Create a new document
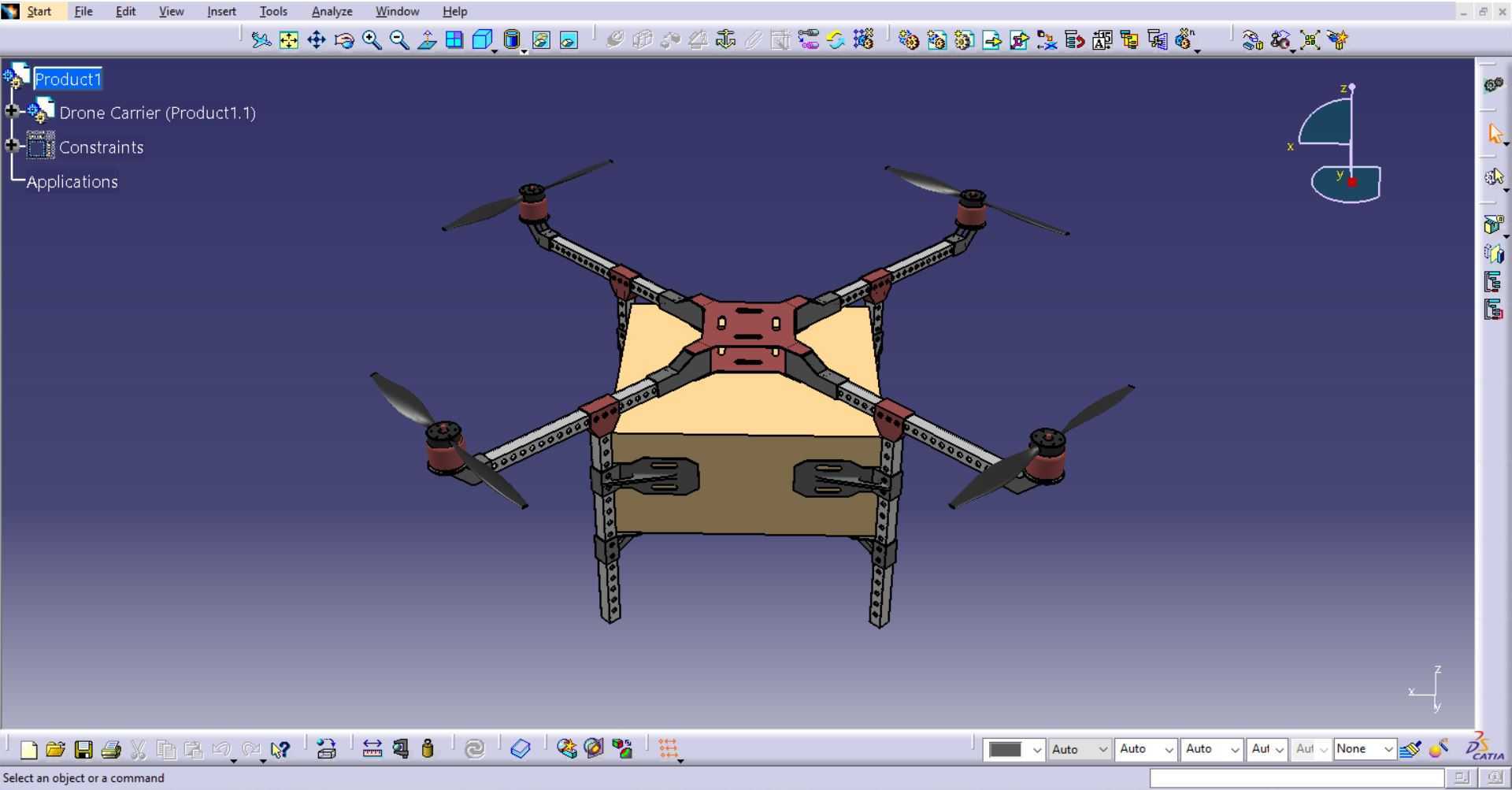This screenshot has height=790, width=1512. coord(28,749)
